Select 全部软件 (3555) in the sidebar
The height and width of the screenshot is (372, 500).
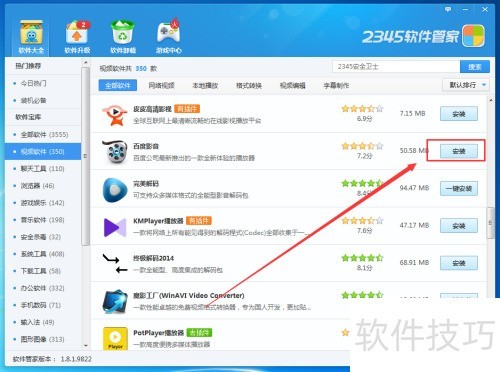pyautogui.click(x=43, y=135)
